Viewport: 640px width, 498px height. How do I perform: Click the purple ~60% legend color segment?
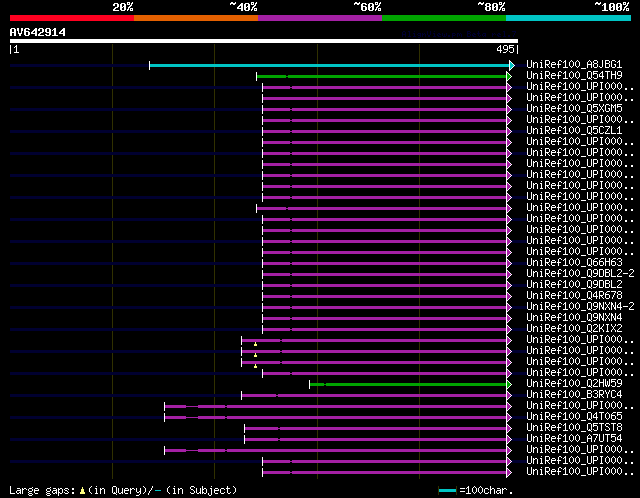320,18
